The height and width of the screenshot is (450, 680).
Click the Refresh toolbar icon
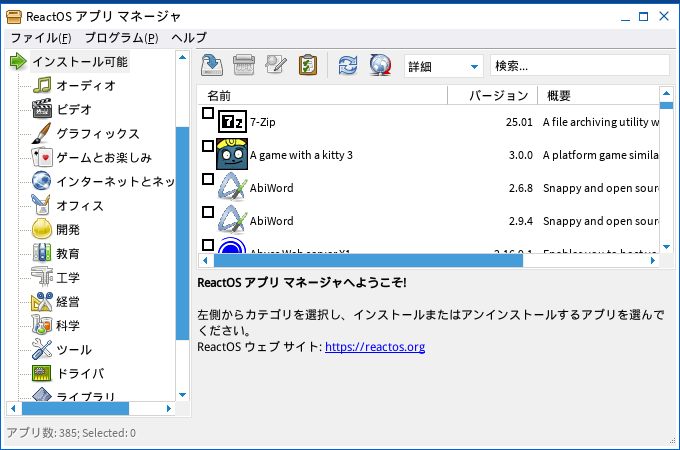(348, 65)
